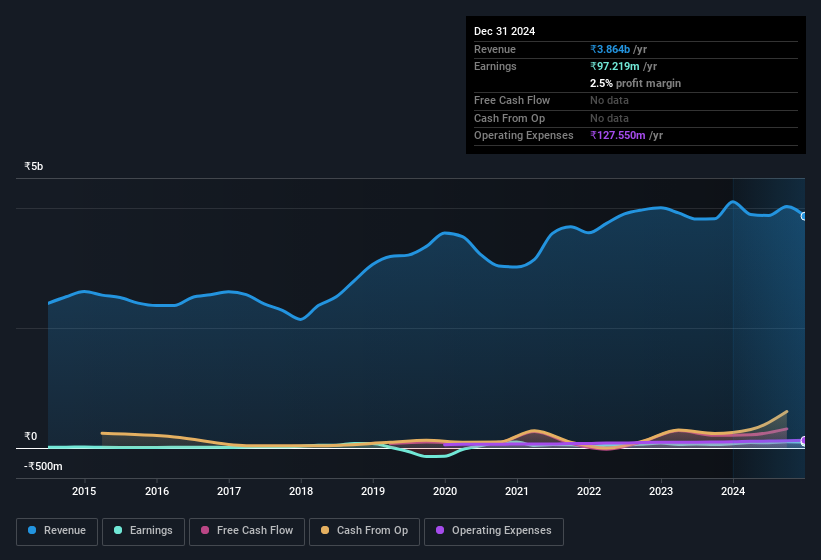The width and height of the screenshot is (821, 560).
Task: Click the Revenue data point marker at chart end
Action: 804,216
